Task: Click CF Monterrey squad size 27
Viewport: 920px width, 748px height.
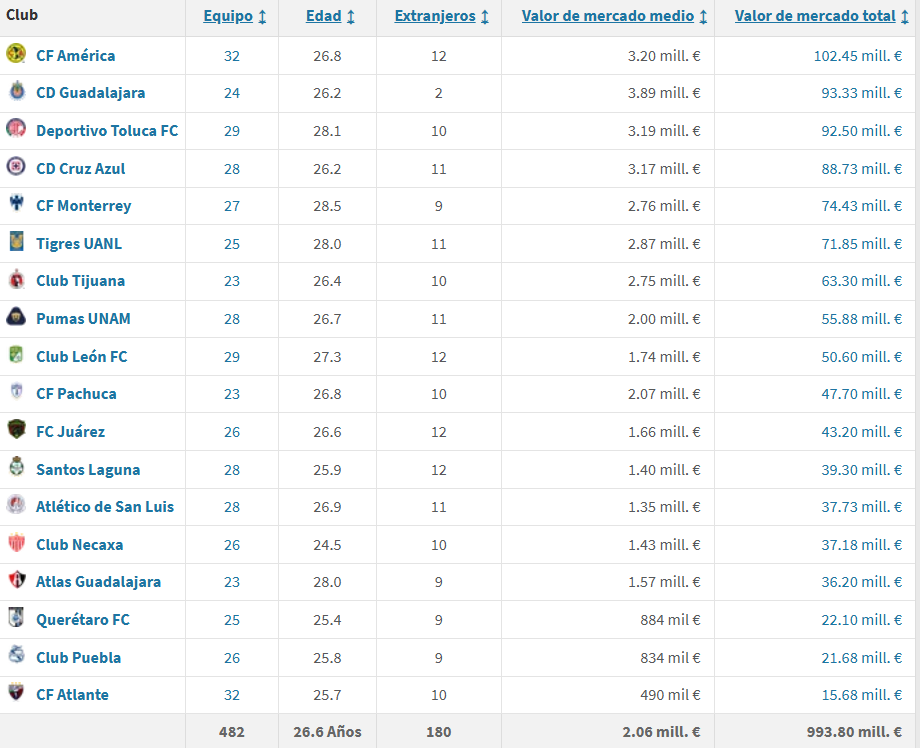Action: pos(232,207)
